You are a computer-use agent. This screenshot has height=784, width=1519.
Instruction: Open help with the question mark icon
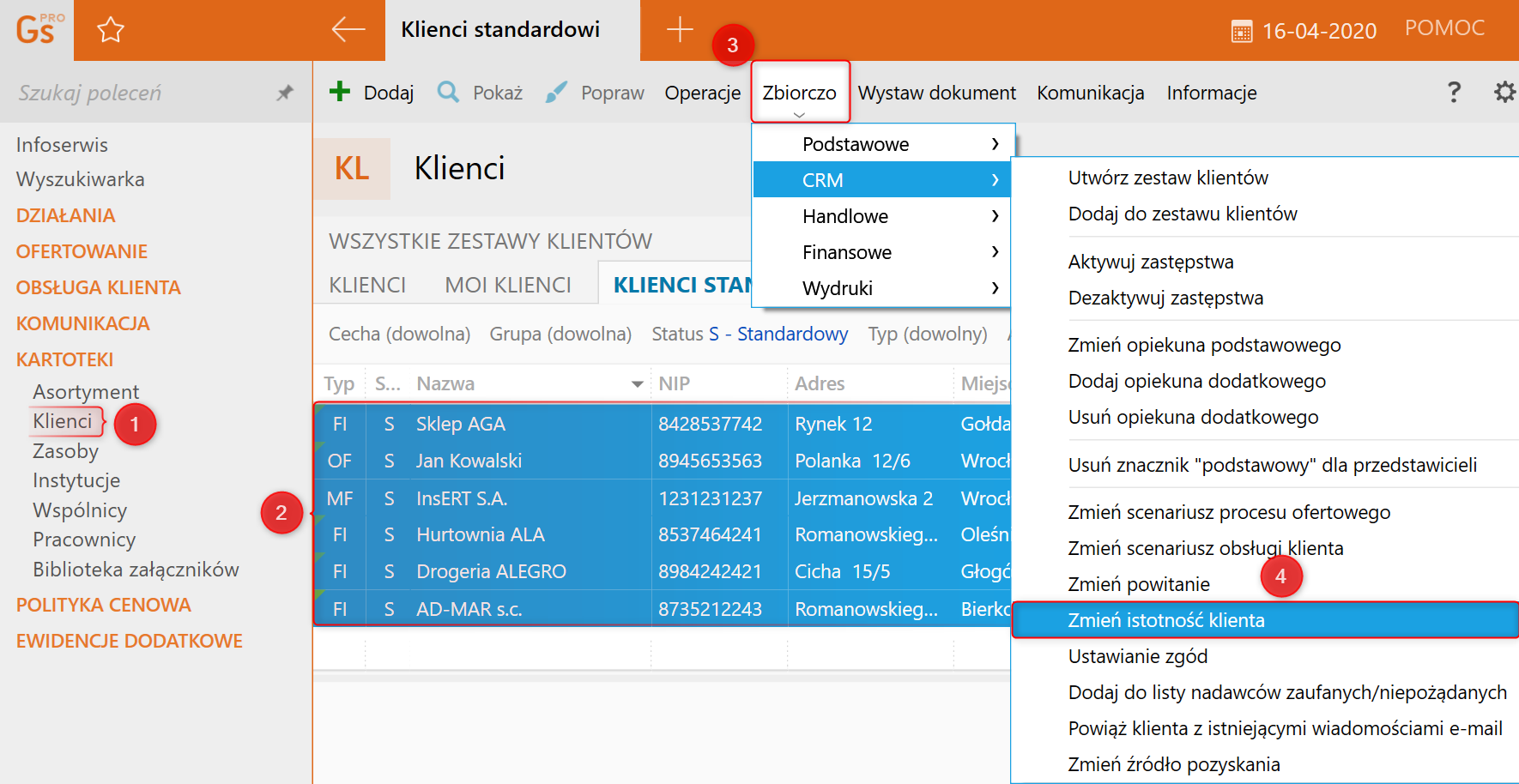pos(1454,92)
